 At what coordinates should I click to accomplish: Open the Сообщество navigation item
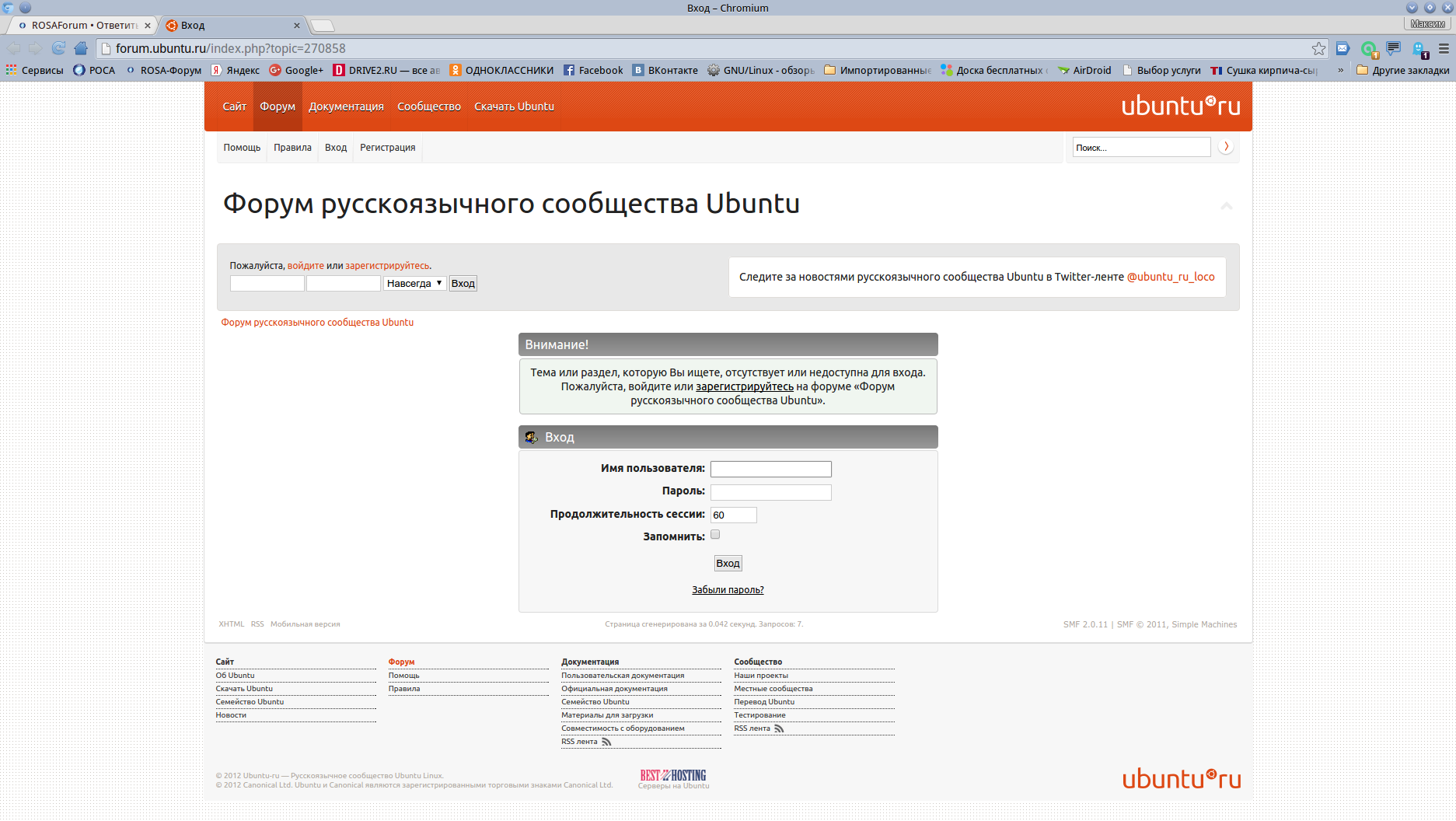[429, 107]
